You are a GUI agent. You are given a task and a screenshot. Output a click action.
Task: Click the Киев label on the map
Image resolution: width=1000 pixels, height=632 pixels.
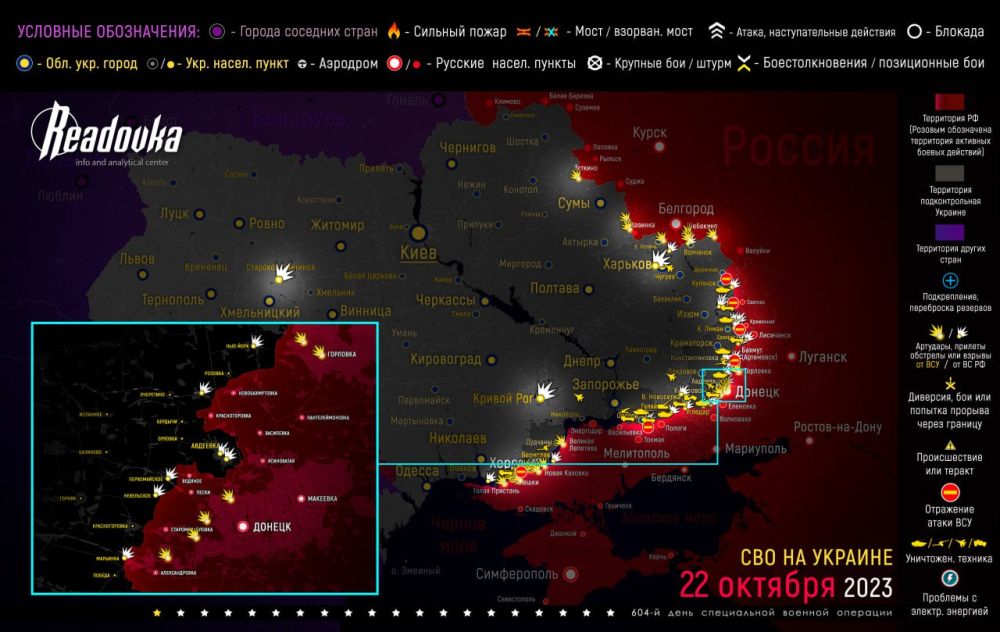417,252
